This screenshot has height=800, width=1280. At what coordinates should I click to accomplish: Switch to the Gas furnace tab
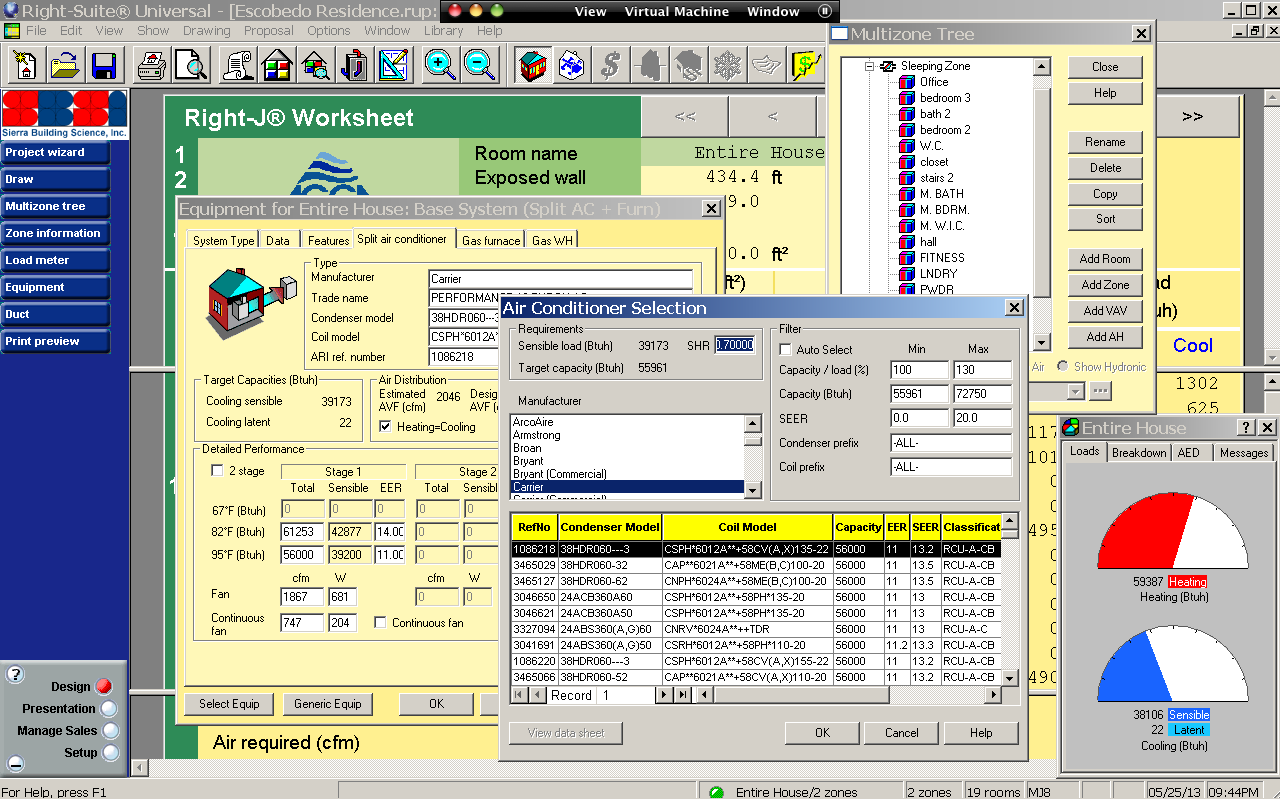point(490,240)
